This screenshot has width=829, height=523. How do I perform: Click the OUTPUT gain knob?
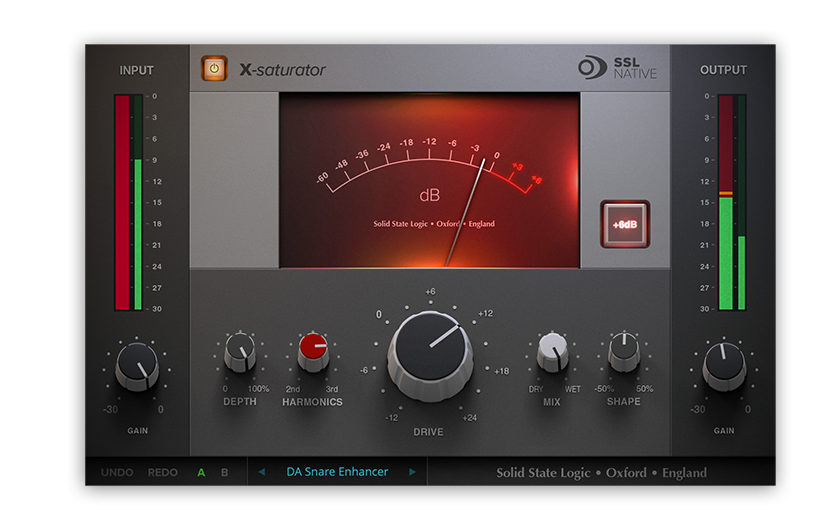724,366
